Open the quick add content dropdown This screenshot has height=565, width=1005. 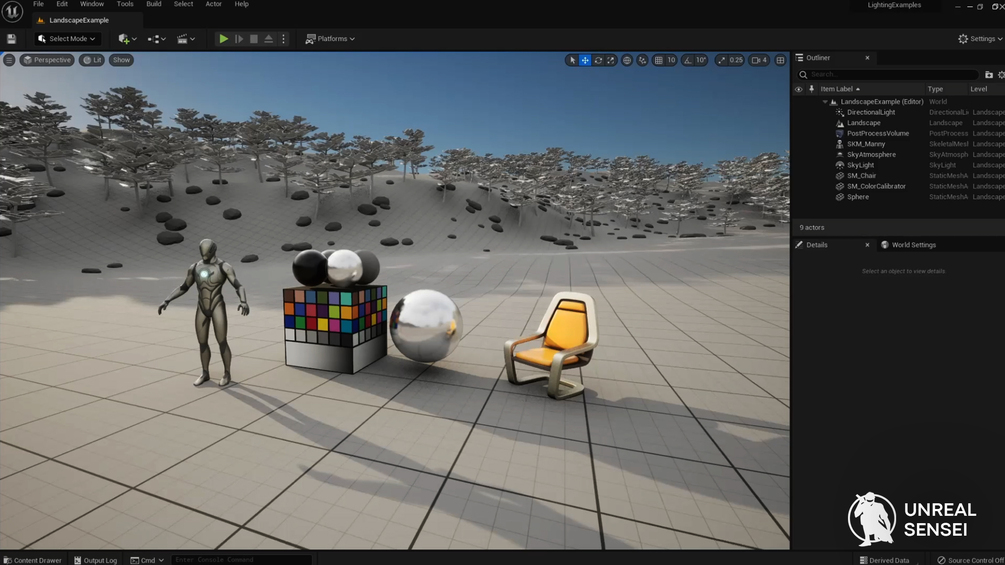[128, 39]
